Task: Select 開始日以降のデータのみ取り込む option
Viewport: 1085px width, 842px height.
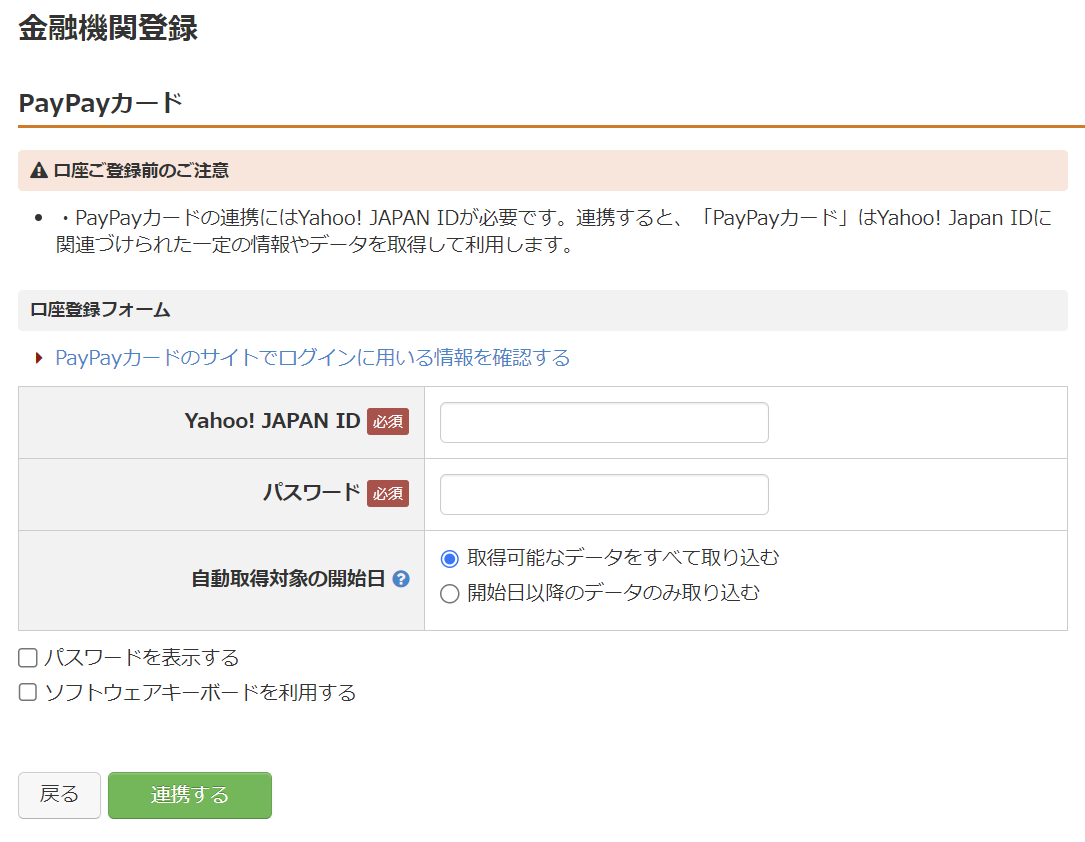Action: tap(449, 595)
